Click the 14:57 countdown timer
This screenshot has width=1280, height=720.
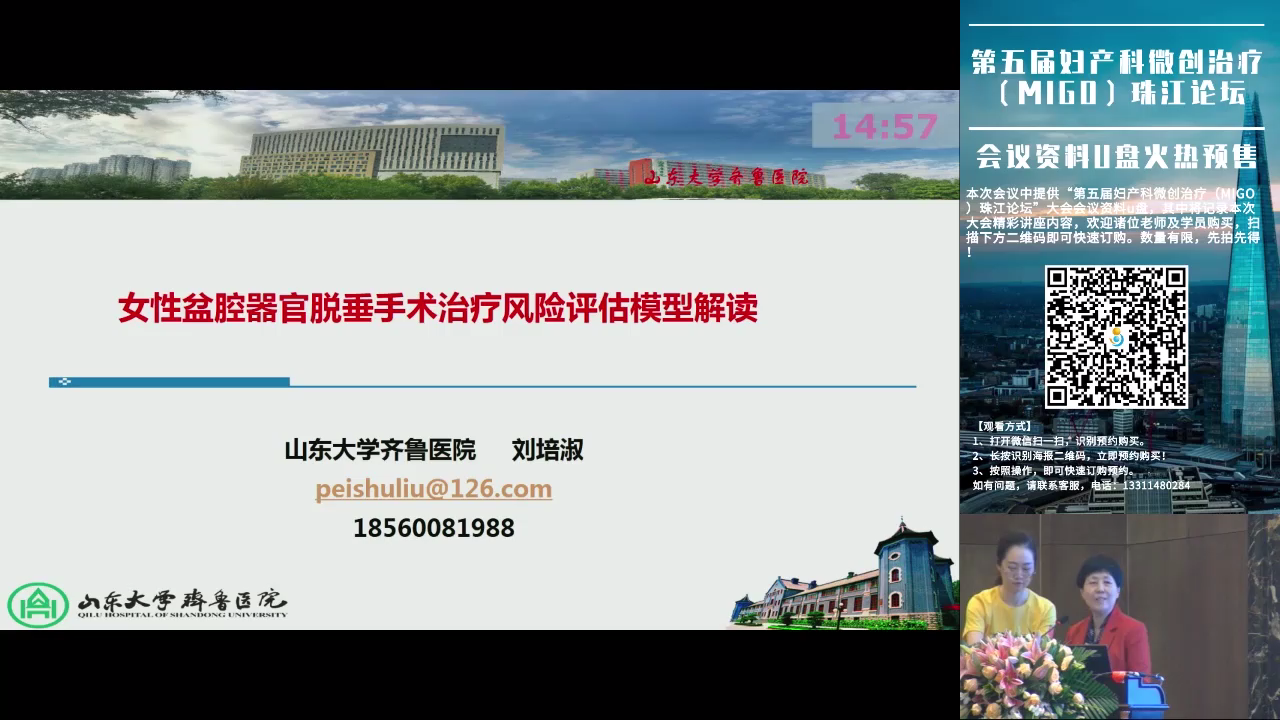click(x=884, y=127)
